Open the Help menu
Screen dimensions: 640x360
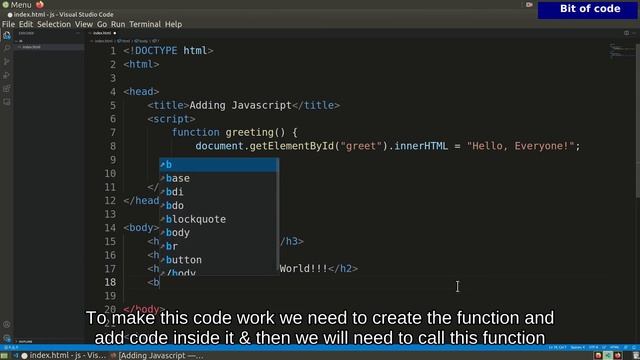tap(173, 24)
